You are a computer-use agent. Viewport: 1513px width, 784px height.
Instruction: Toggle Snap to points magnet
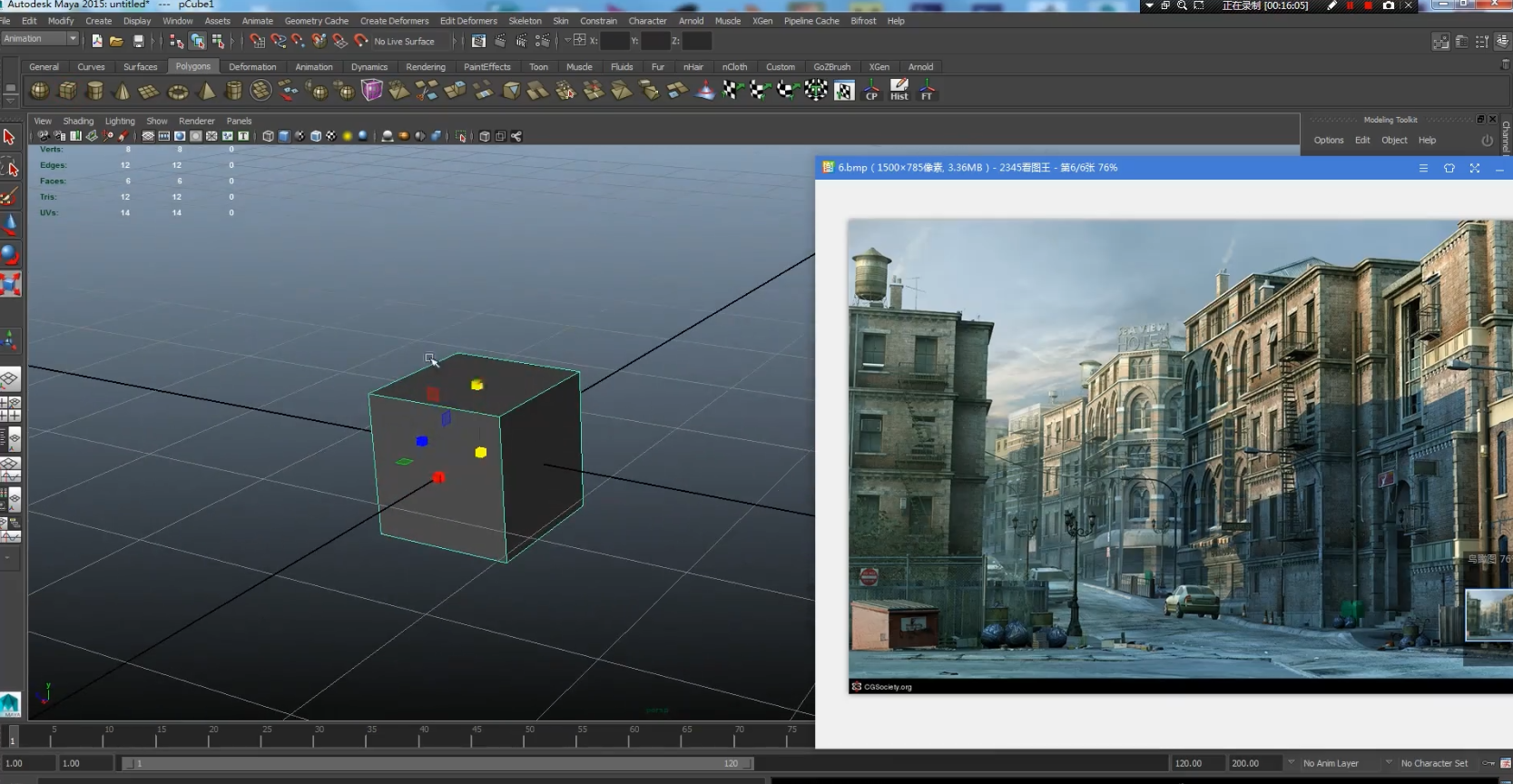299,41
